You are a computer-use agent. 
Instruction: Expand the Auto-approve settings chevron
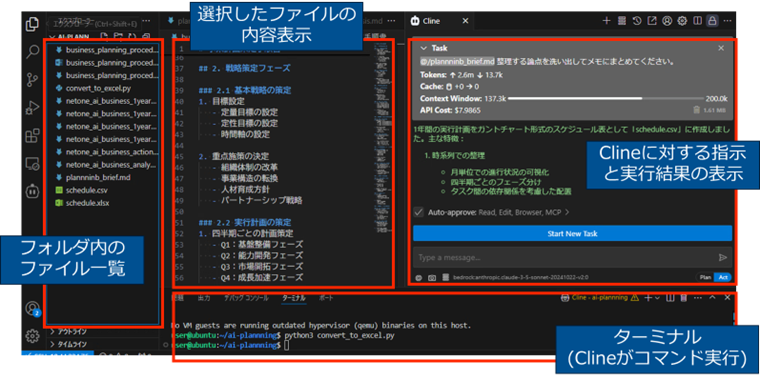[567, 212]
